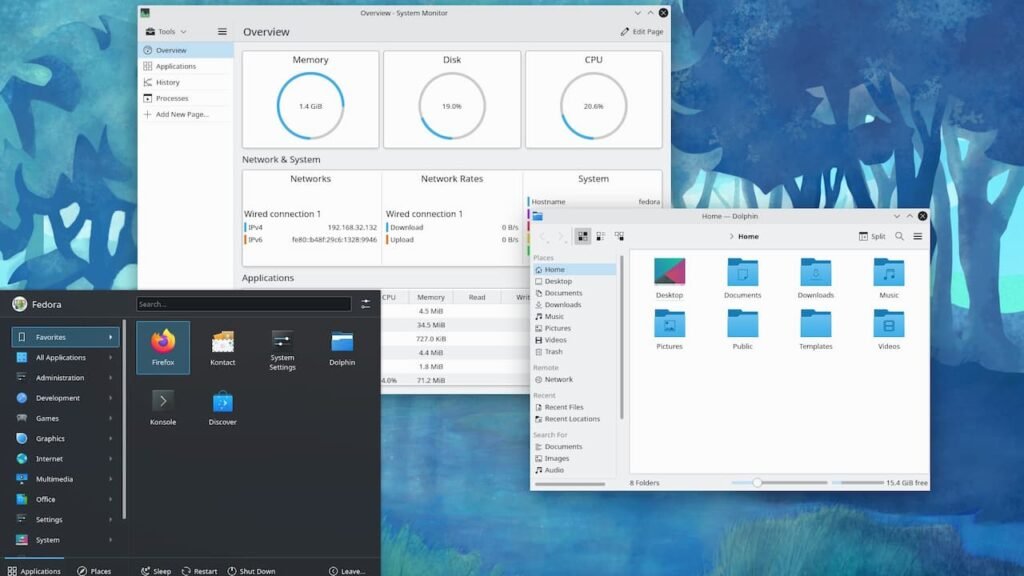Launch Dolphin from the Favorites grid

342,347
